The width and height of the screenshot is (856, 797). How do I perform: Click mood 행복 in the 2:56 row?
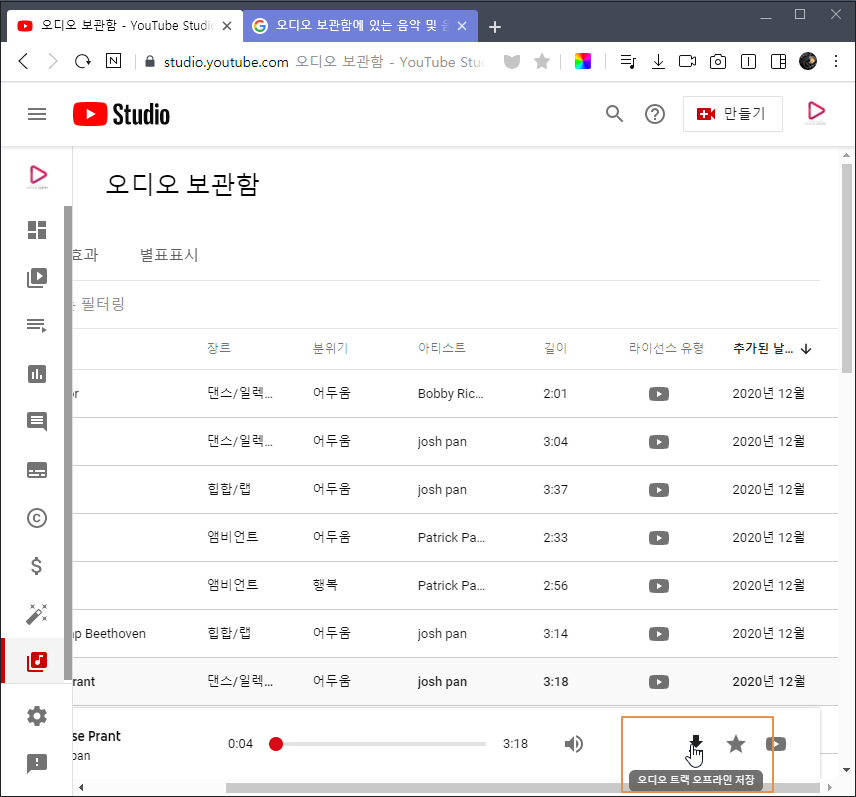(325, 585)
